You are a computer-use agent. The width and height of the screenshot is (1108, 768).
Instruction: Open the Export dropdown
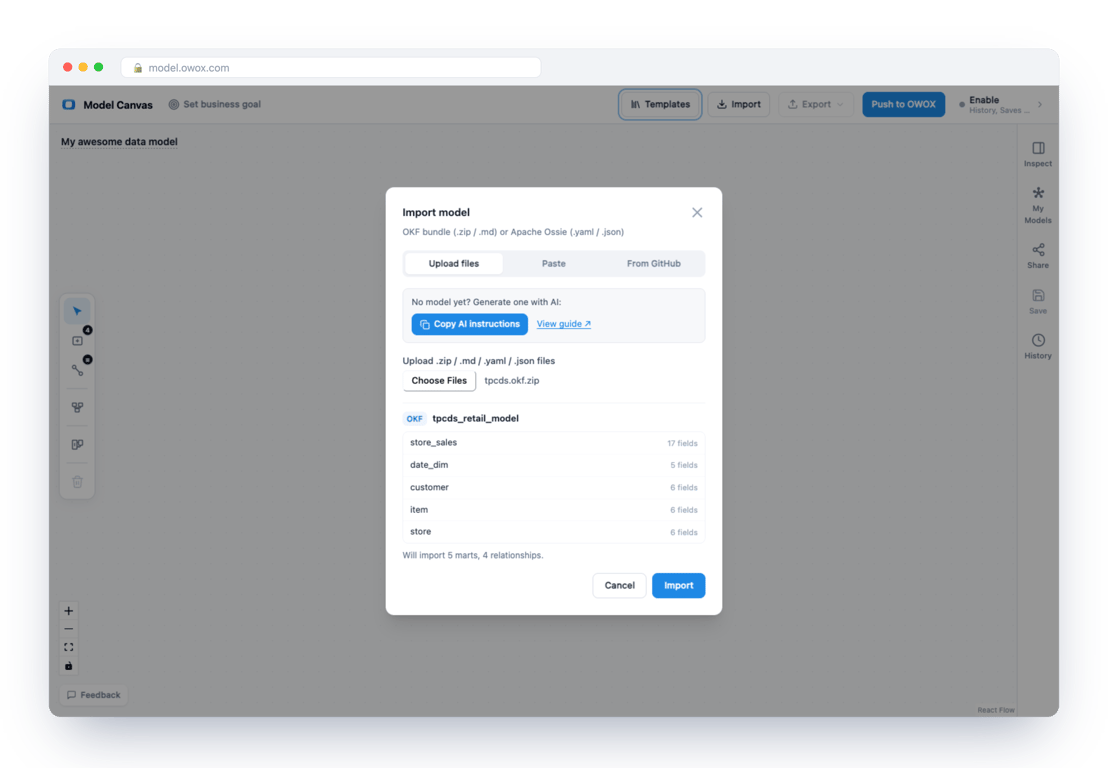[815, 105]
